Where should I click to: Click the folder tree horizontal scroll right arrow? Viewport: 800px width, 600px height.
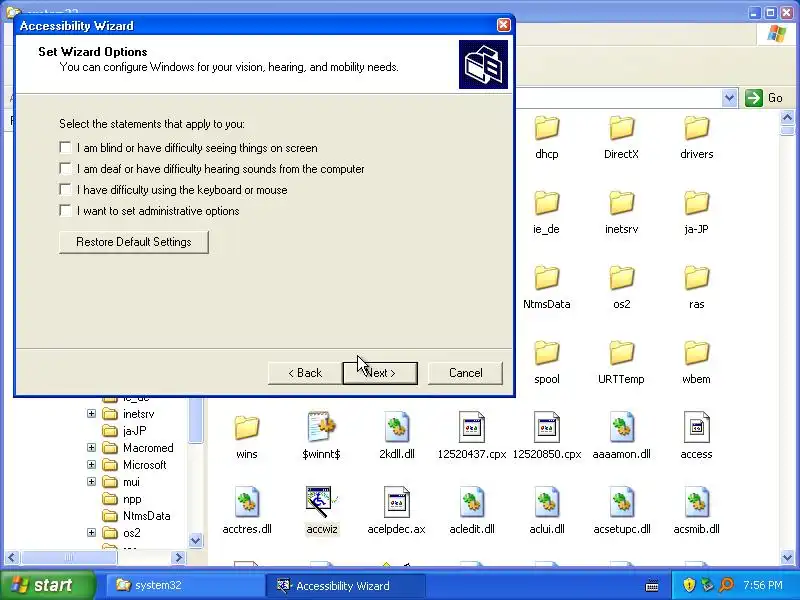[178, 558]
